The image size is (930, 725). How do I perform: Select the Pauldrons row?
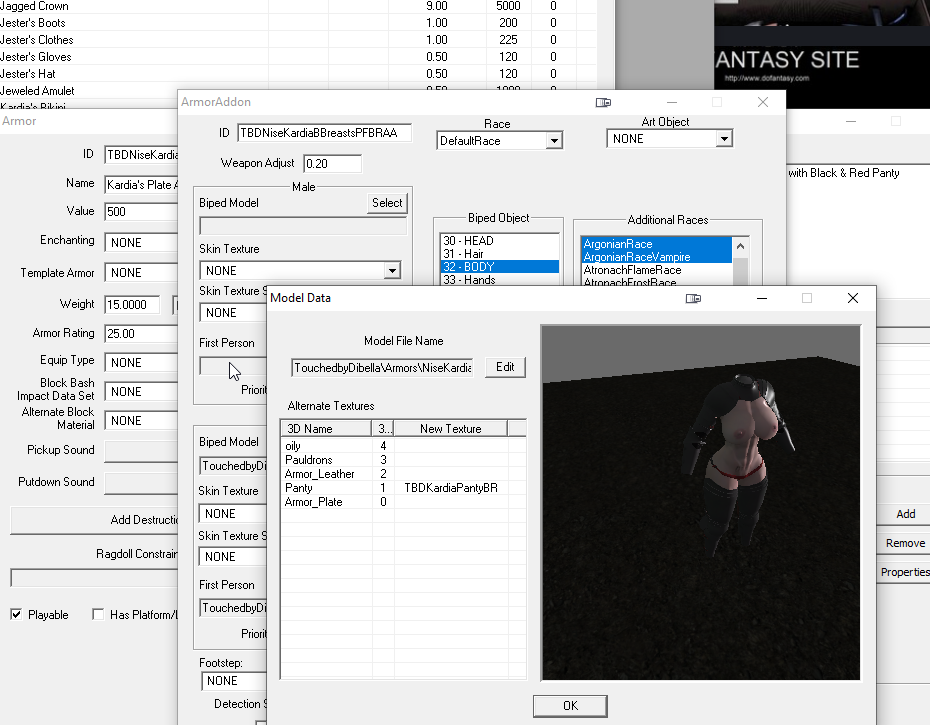click(x=403, y=460)
